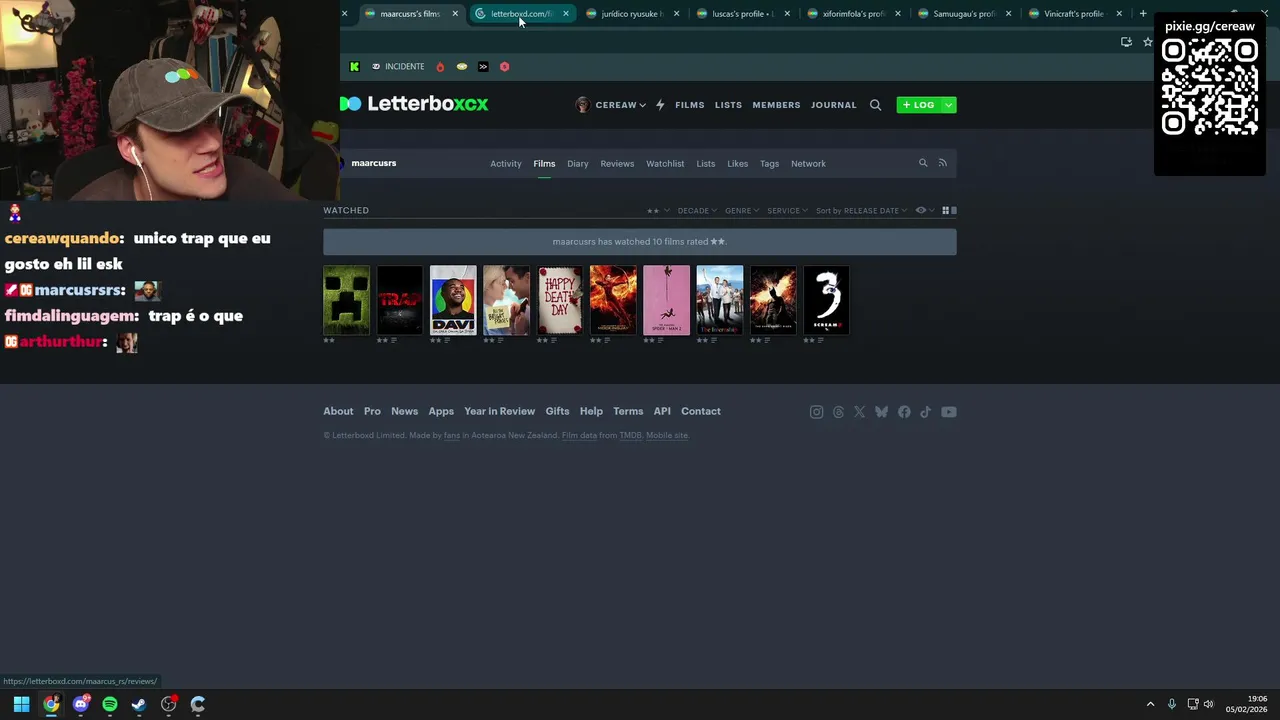Open the Help footer link
The height and width of the screenshot is (720, 1280).
click(x=591, y=411)
